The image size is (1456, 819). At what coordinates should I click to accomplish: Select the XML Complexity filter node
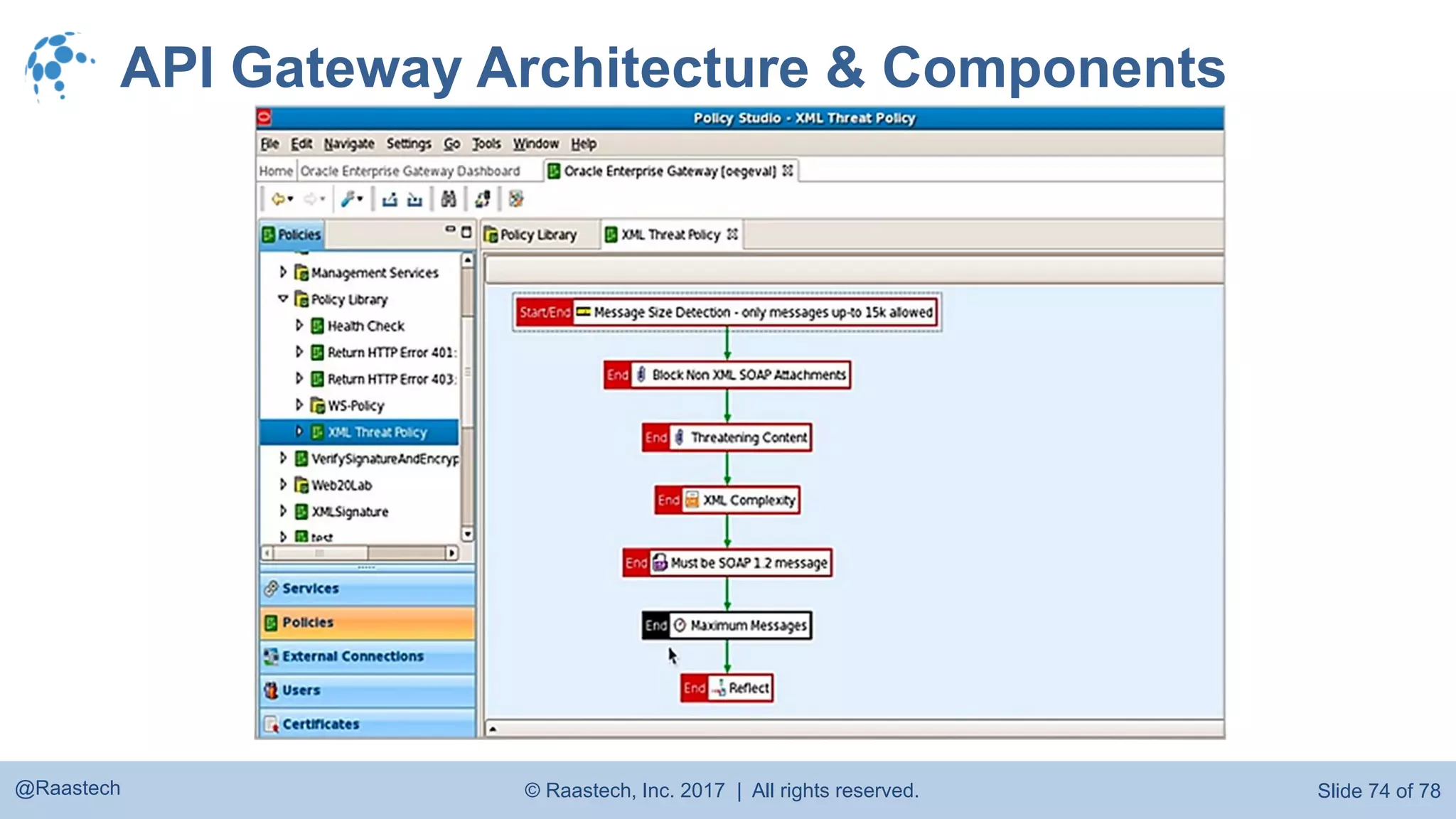[x=727, y=500]
